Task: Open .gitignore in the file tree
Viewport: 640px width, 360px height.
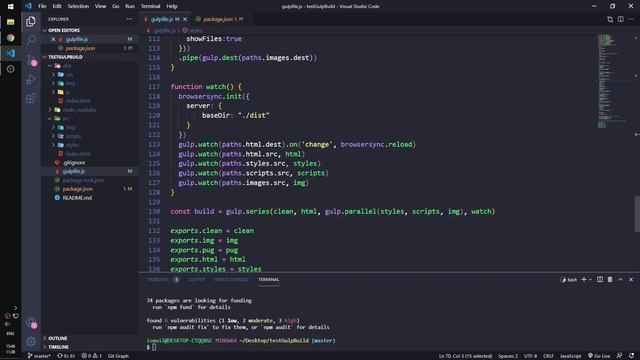Action: coord(74,162)
